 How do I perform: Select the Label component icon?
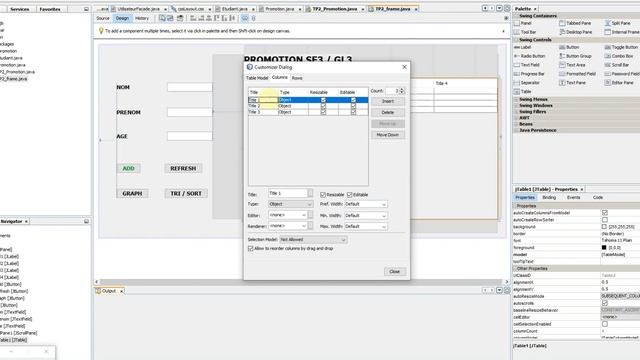(517, 47)
